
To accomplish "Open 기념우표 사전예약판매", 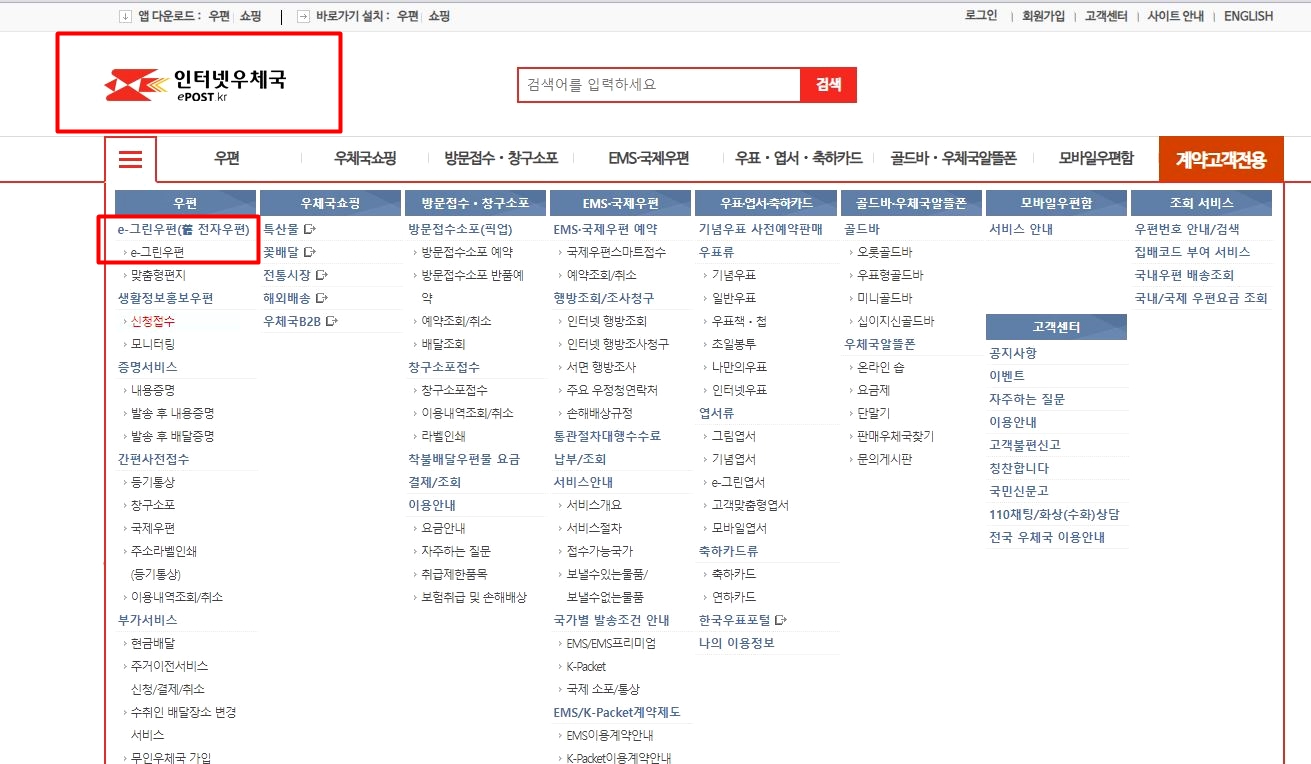I will click(x=761, y=229).
